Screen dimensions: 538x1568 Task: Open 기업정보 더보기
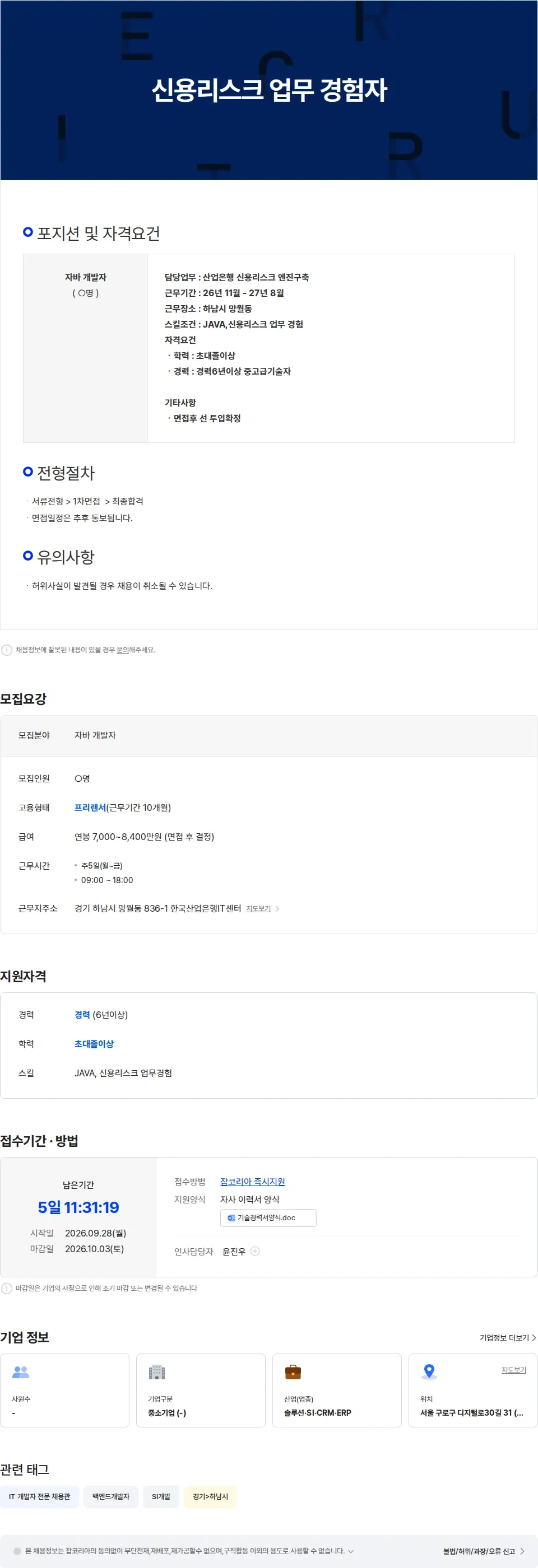pos(508,1338)
